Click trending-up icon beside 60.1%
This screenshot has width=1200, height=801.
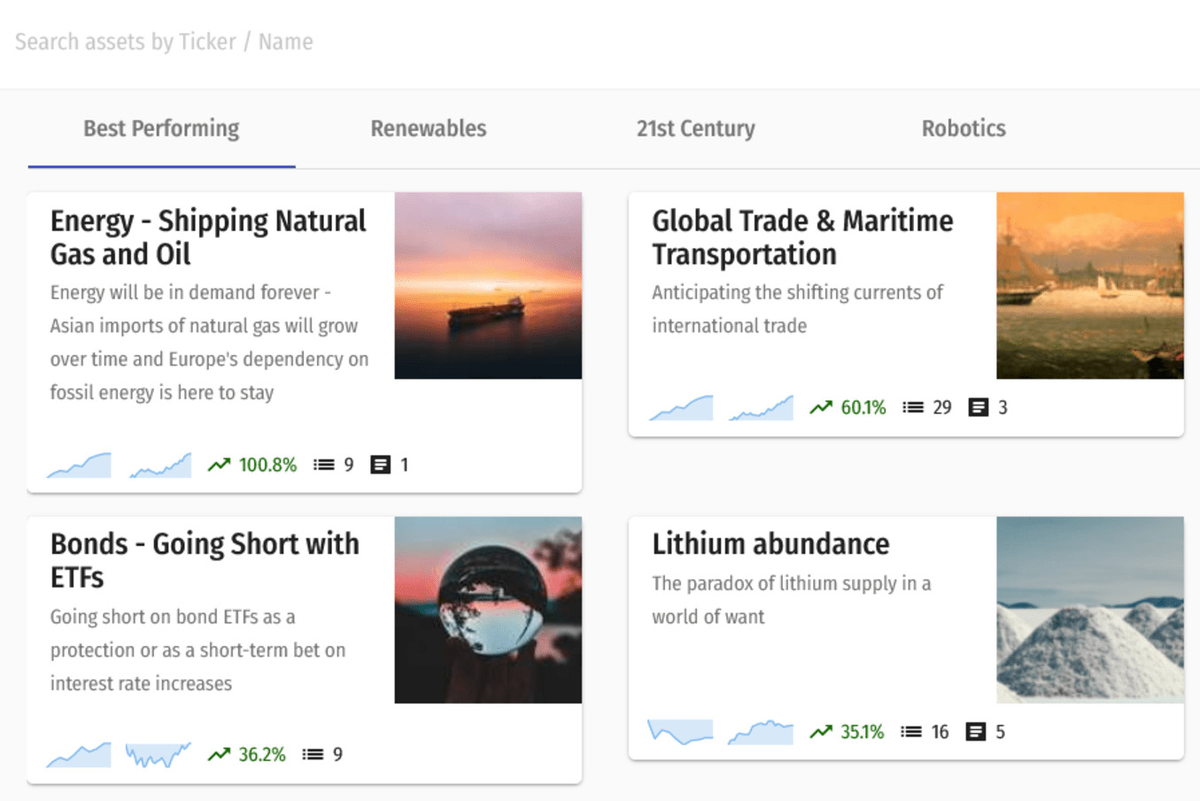[821, 408]
